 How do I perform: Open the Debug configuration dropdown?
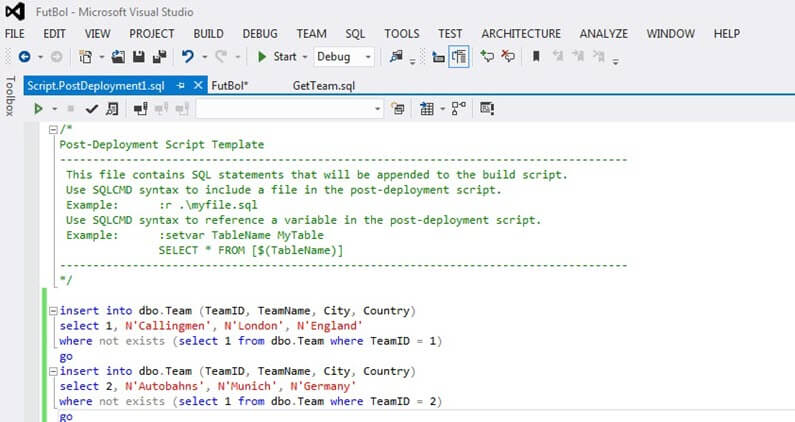click(345, 57)
